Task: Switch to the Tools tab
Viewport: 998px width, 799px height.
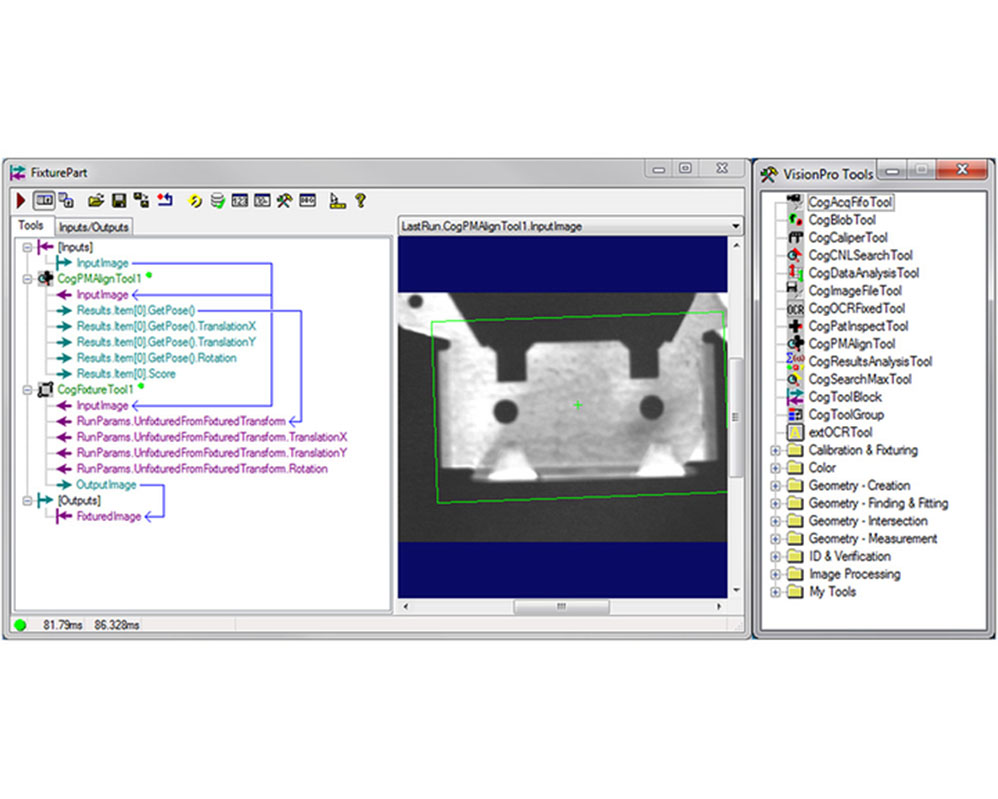Action: [x=31, y=225]
